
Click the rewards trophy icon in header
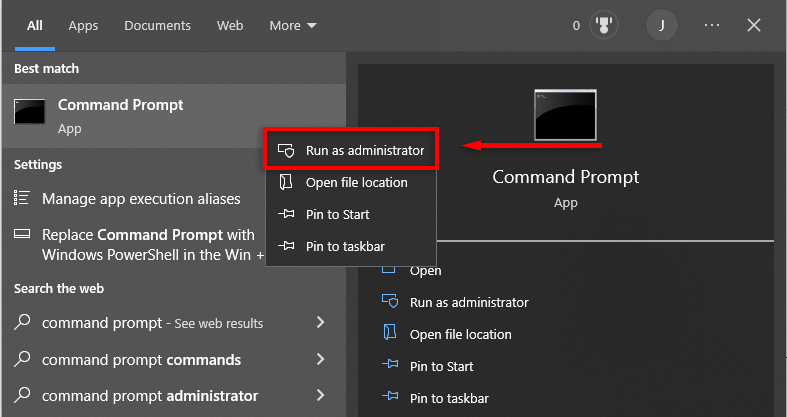click(603, 26)
